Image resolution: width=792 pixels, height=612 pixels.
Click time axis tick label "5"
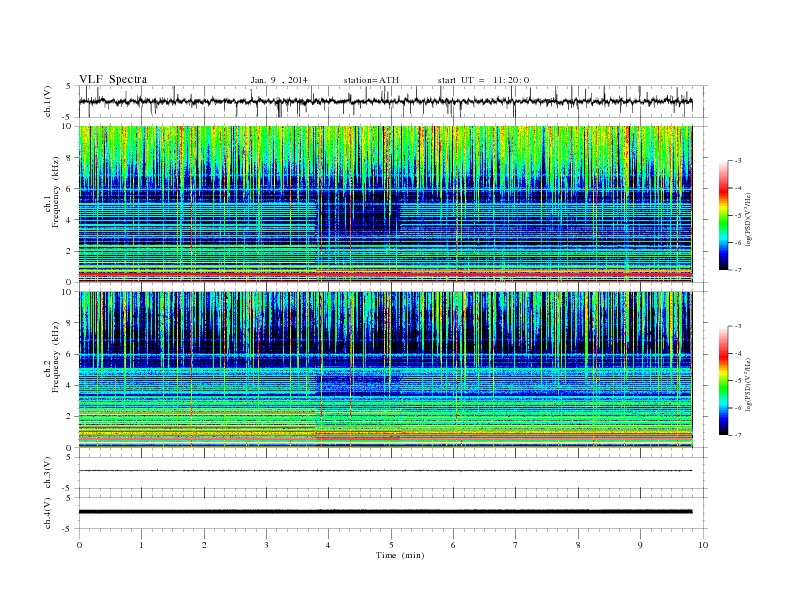point(391,545)
